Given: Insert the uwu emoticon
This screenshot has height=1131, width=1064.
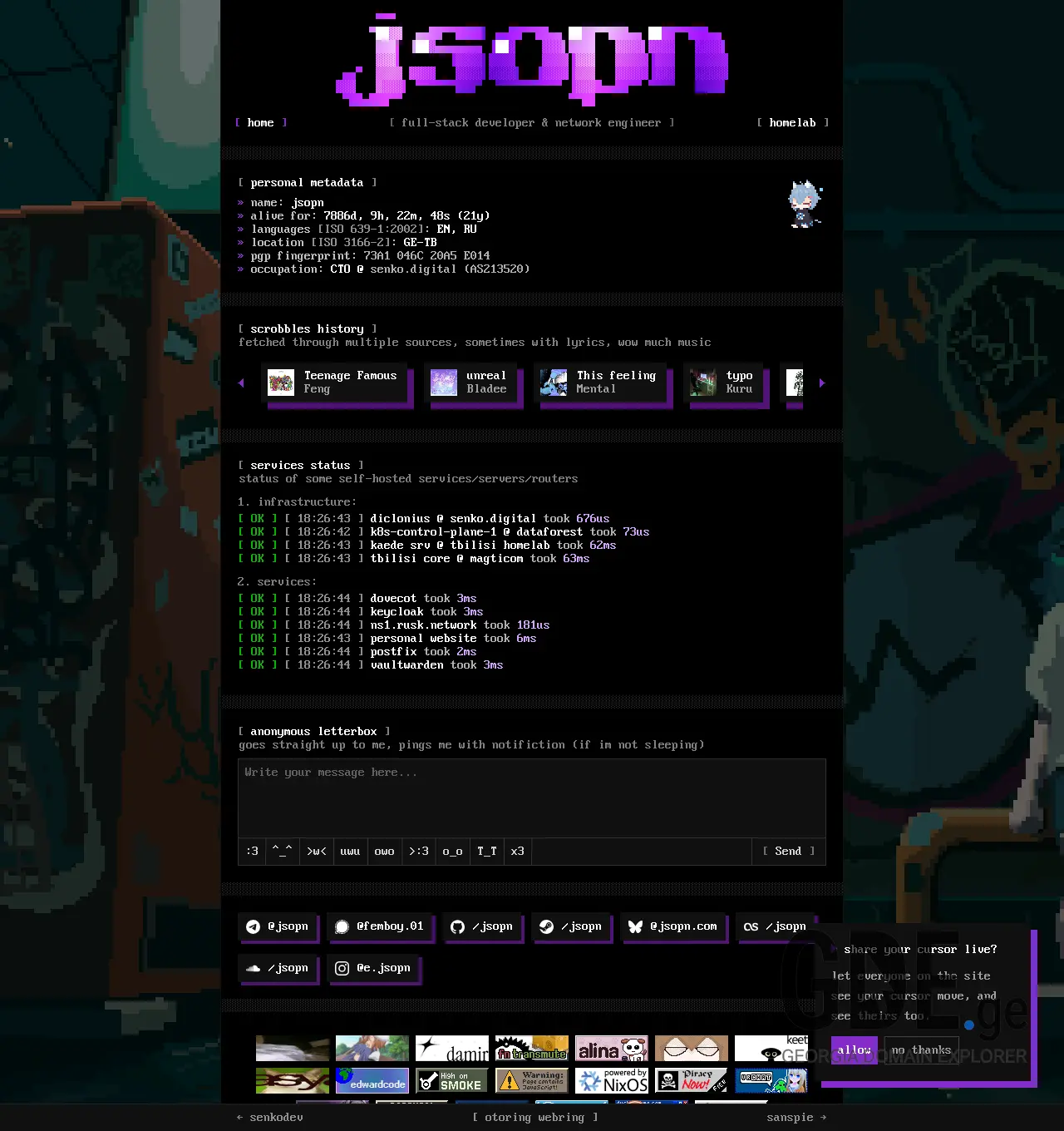Looking at the screenshot, I should 351,852.
